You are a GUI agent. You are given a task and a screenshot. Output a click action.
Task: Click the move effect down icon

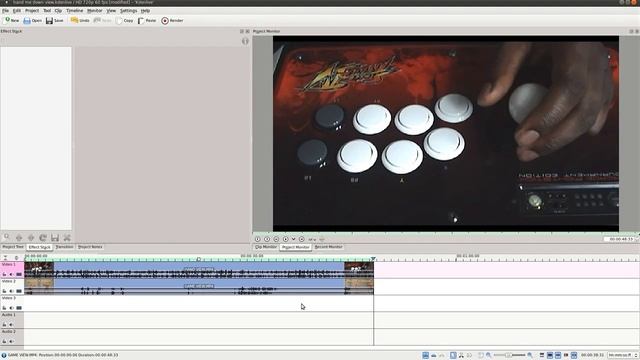[31, 238]
